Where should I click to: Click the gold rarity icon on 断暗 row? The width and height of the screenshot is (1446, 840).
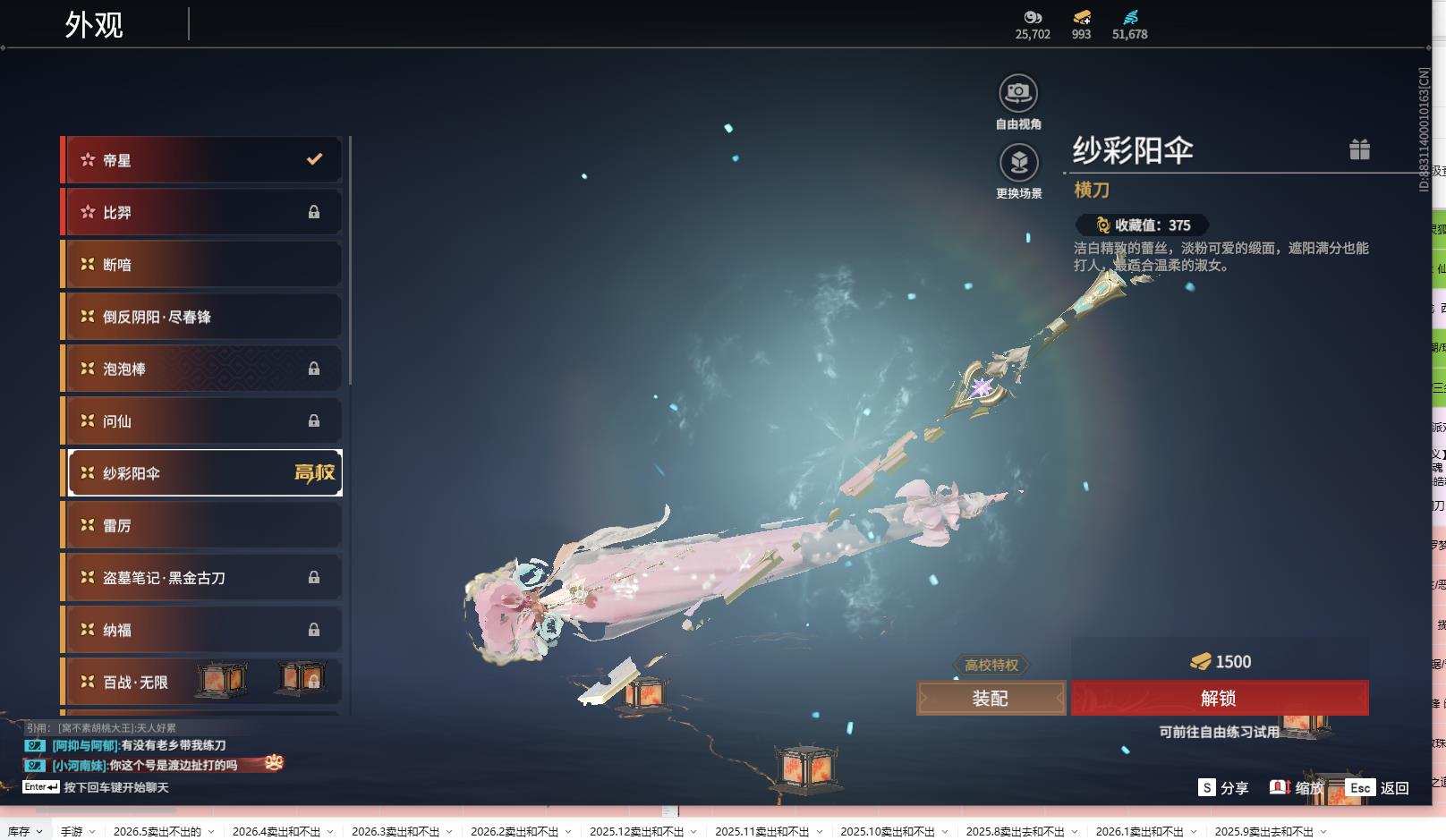pos(88,264)
